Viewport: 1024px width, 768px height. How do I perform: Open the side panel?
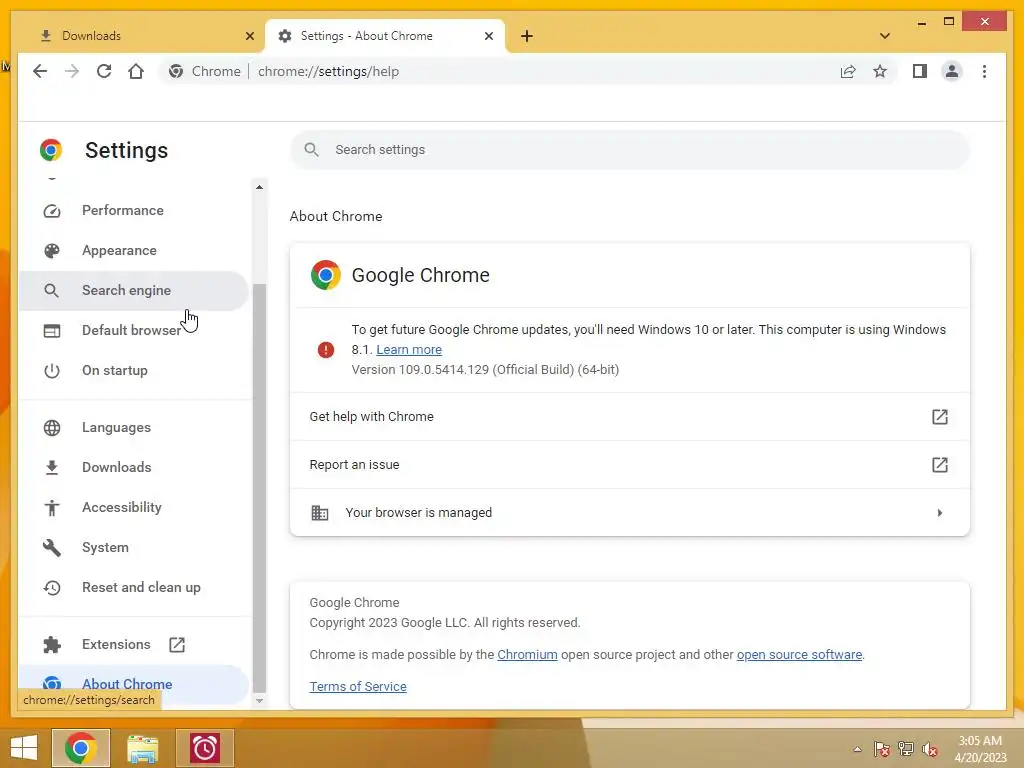(920, 71)
